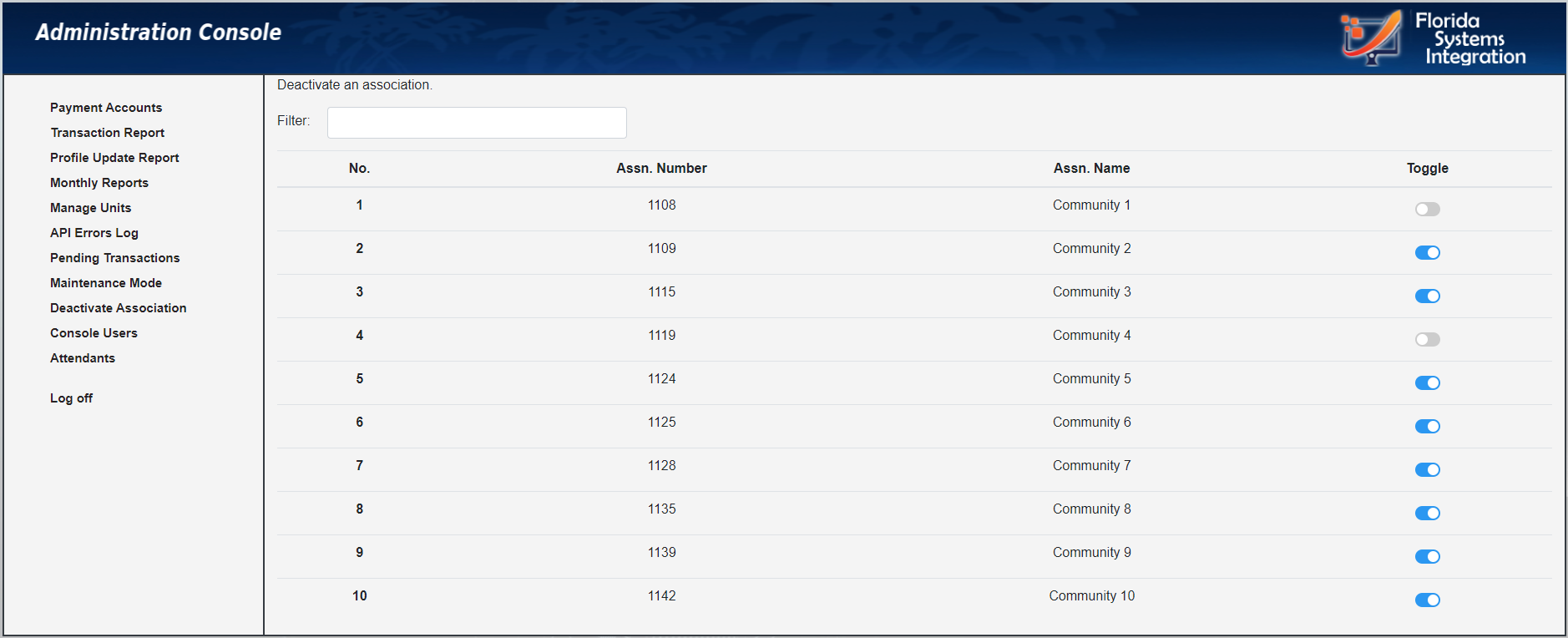View the API Errors Log
This screenshot has height=638, width=1568.
(94, 233)
